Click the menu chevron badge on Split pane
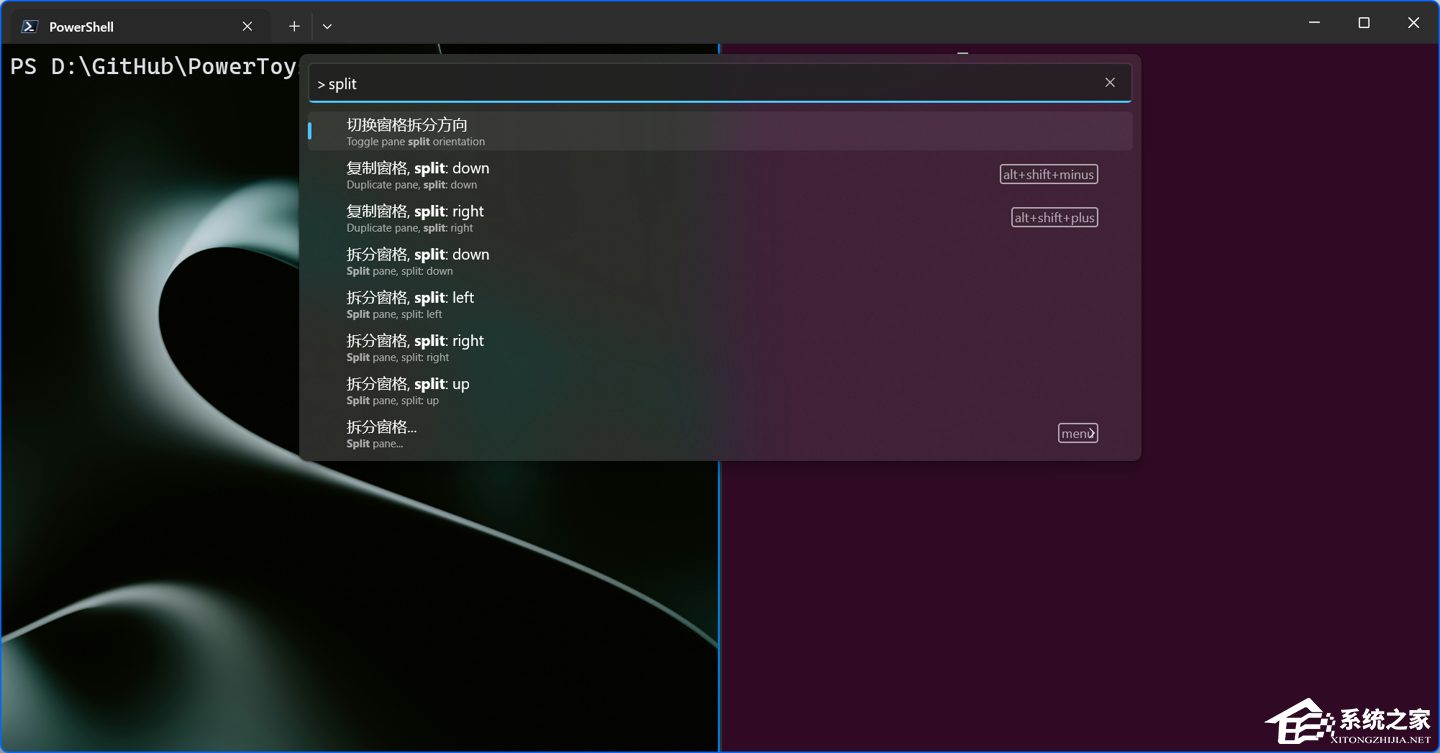Viewport: 1440px width, 753px height. coord(1078,433)
